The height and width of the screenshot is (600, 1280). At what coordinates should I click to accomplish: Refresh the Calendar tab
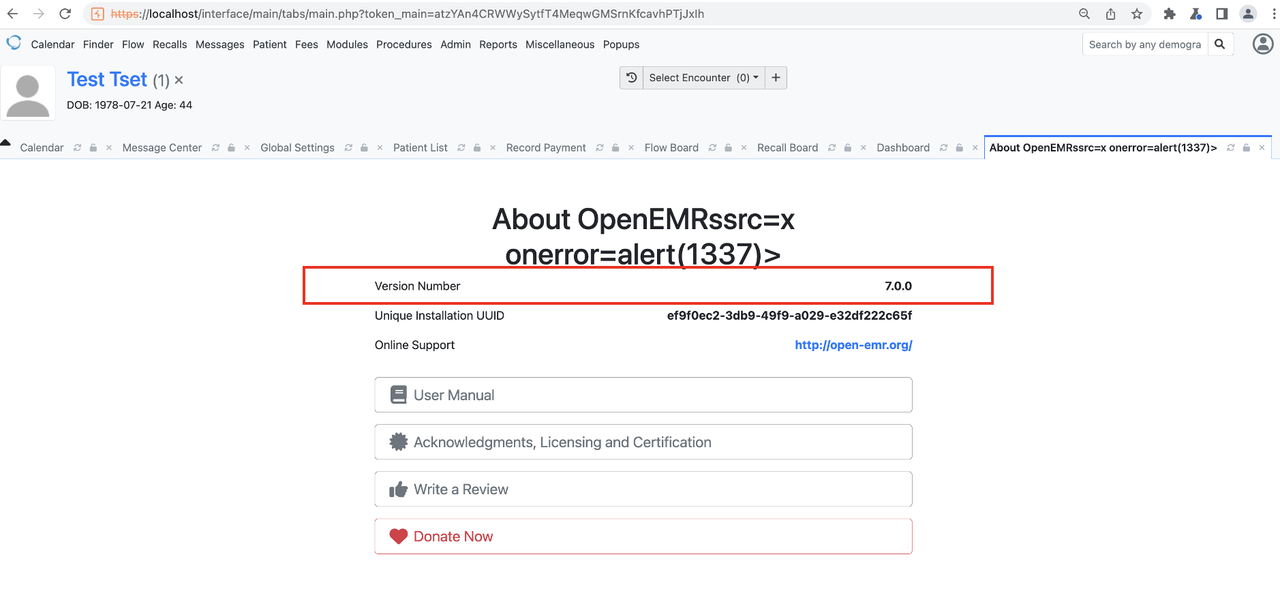pyautogui.click(x=78, y=148)
